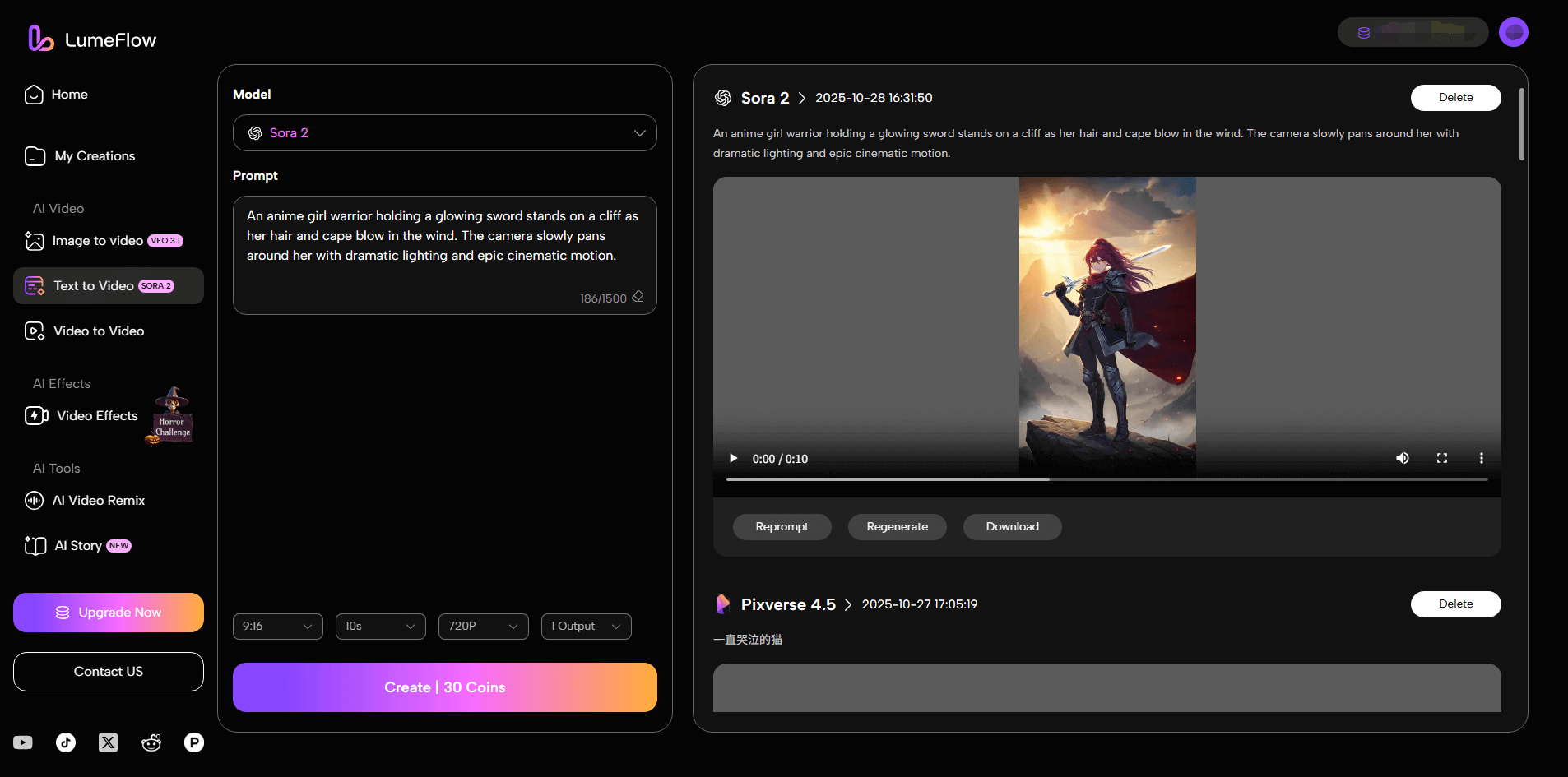Play the generated anime warrior video

pyautogui.click(x=732, y=458)
